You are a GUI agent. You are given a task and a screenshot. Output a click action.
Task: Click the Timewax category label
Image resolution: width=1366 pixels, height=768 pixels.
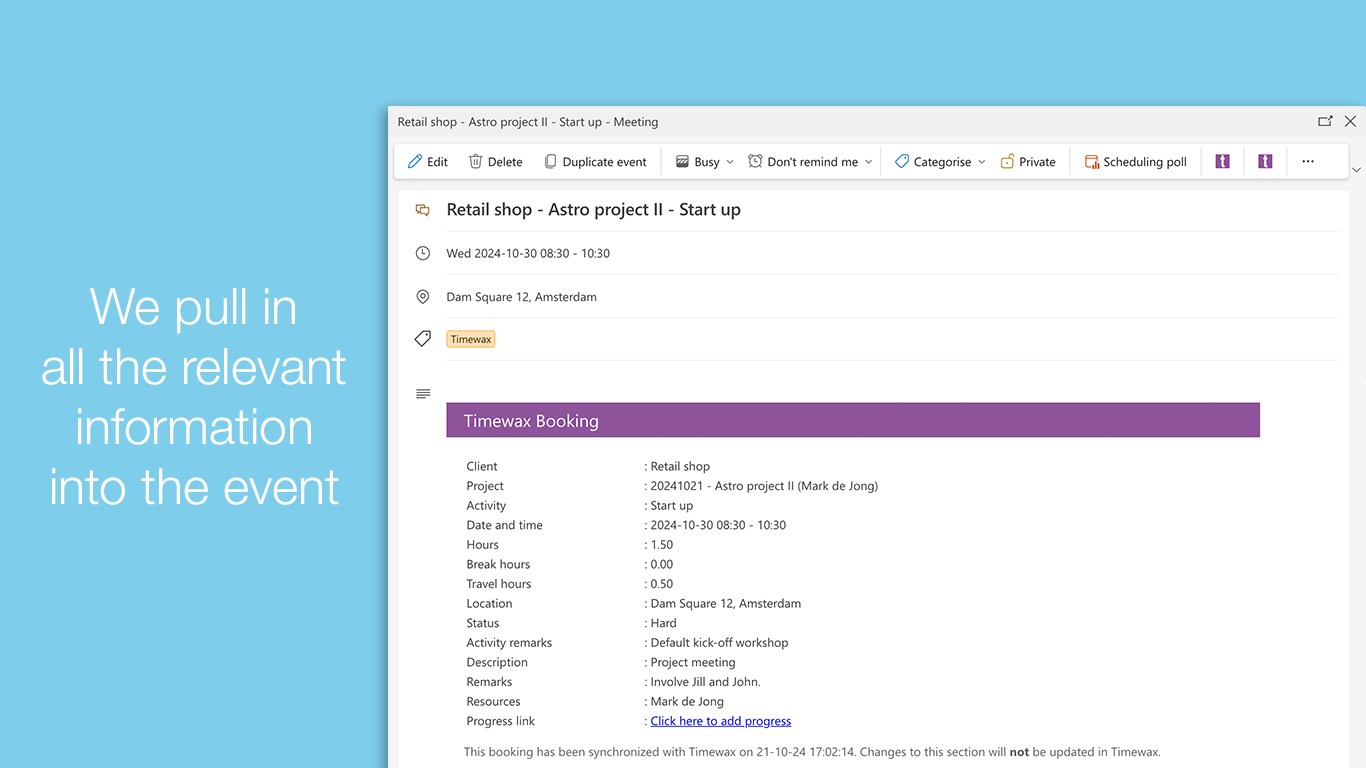pos(471,339)
